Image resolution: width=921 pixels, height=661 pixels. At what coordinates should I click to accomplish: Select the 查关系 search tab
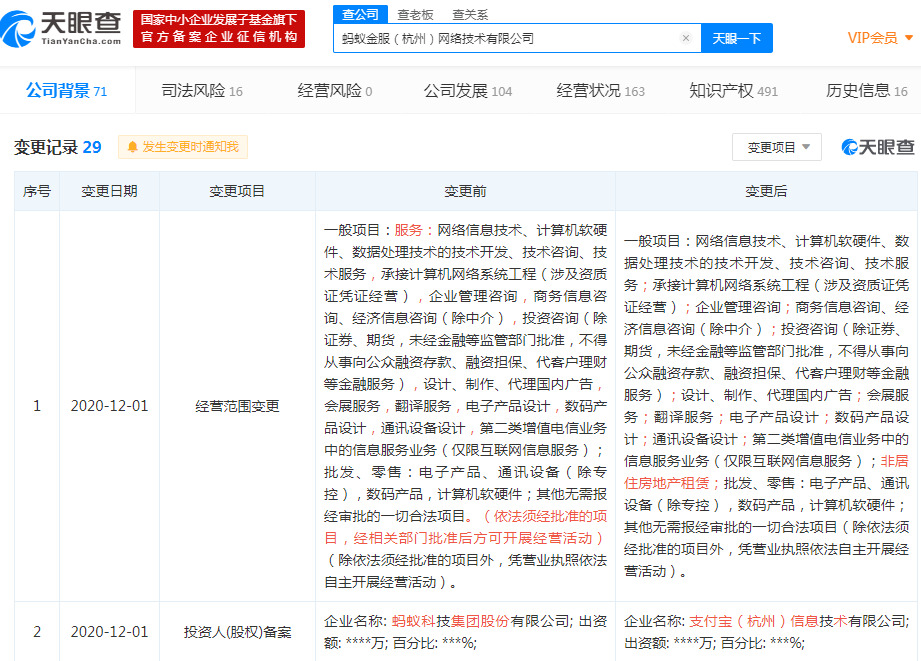pos(470,15)
